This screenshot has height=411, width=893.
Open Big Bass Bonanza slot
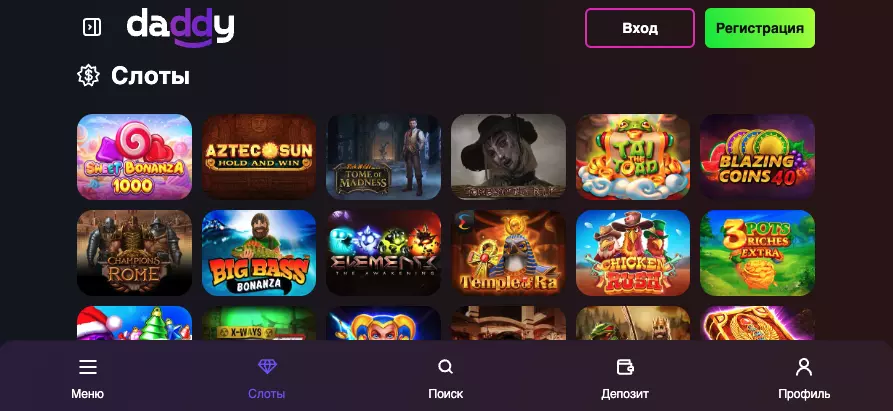point(259,253)
